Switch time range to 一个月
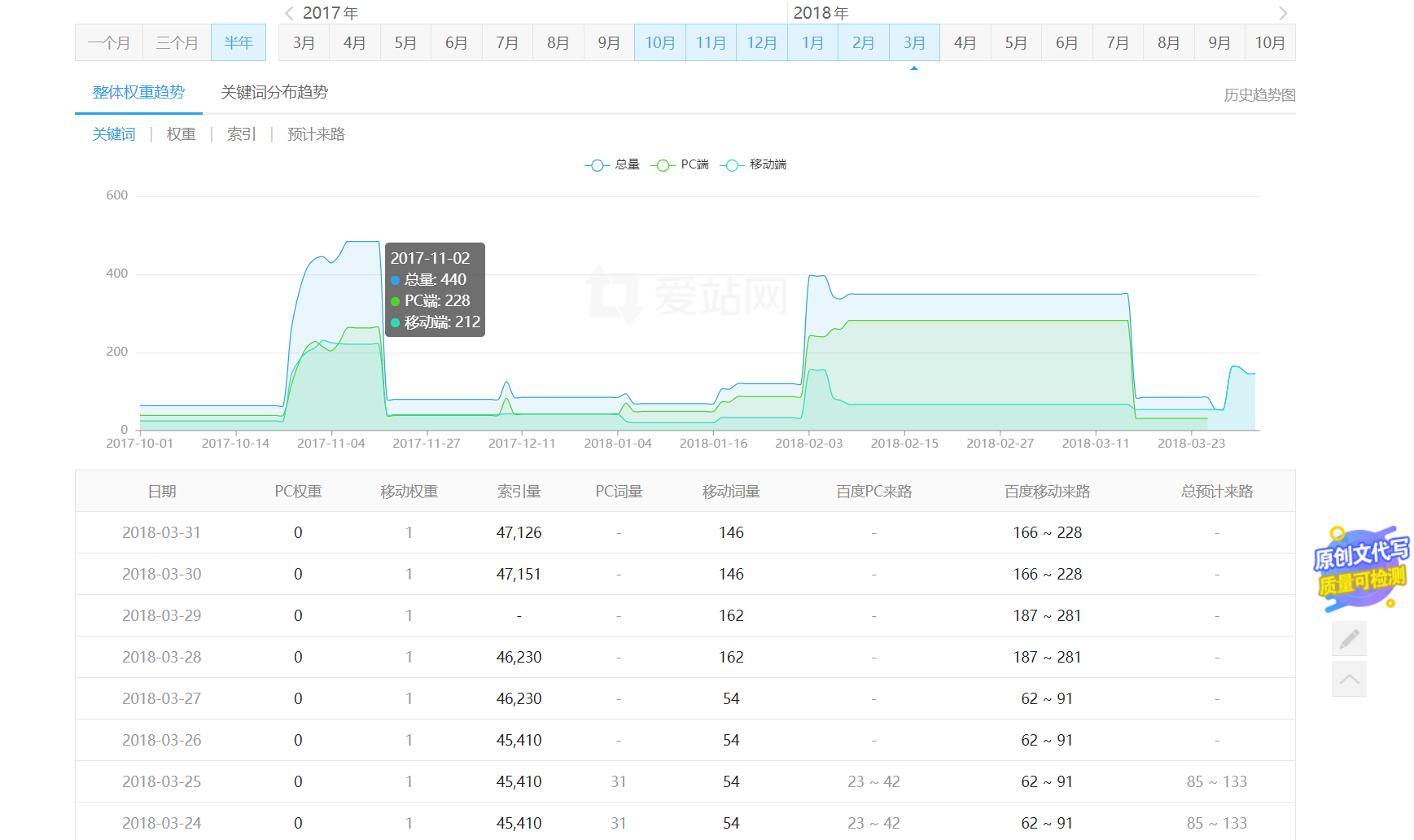 tap(108, 42)
